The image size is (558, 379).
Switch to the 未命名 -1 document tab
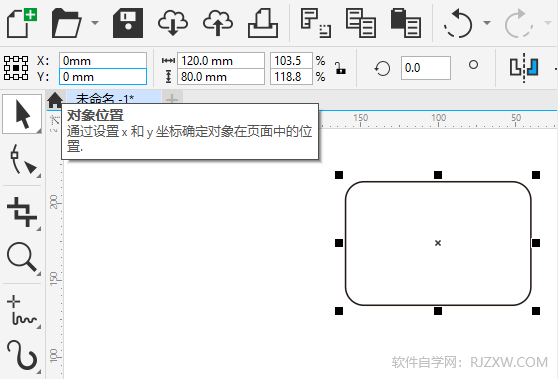pyautogui.click(x=114, y=97)
